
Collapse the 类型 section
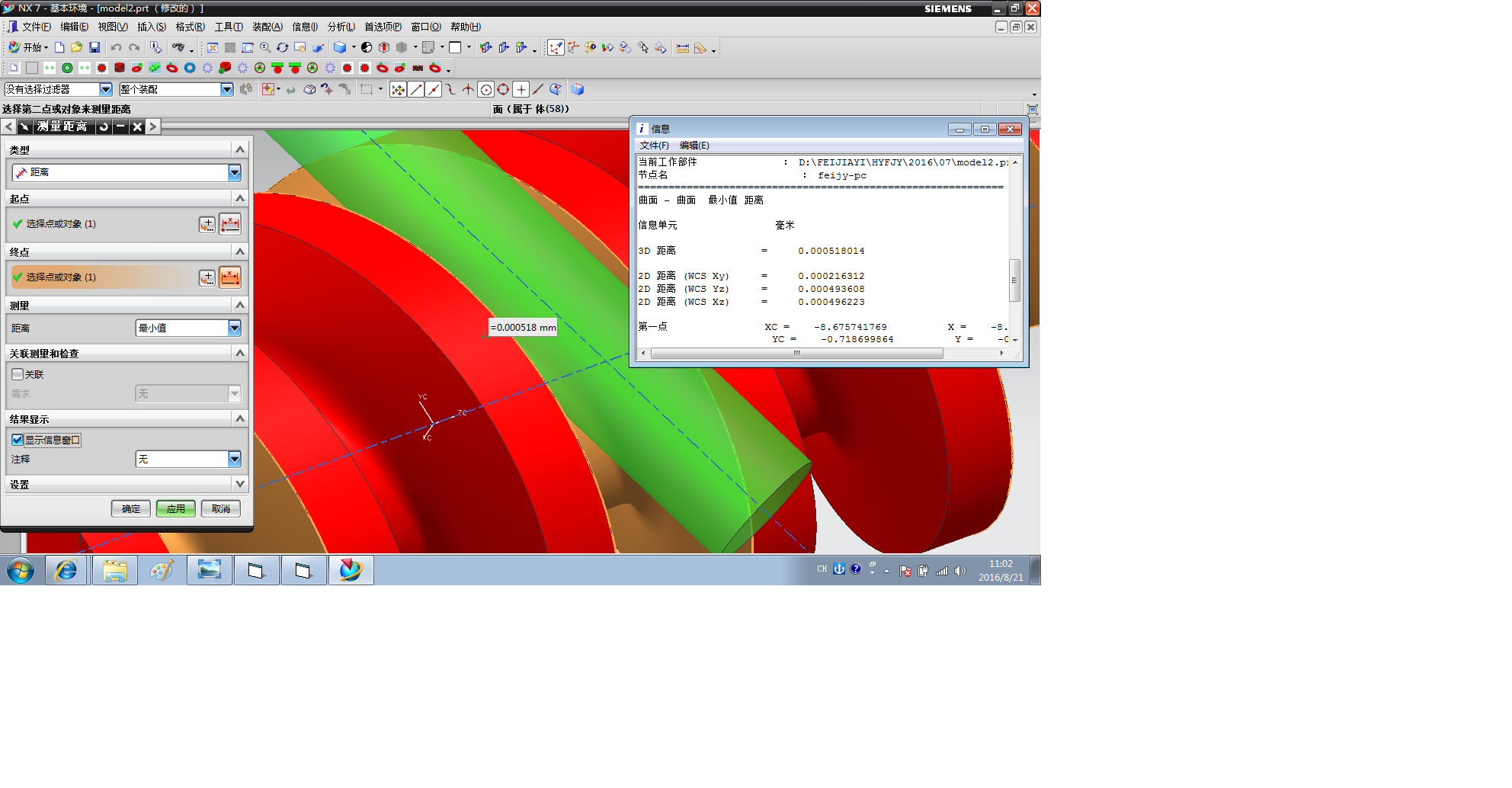click(x=240, y=149)
